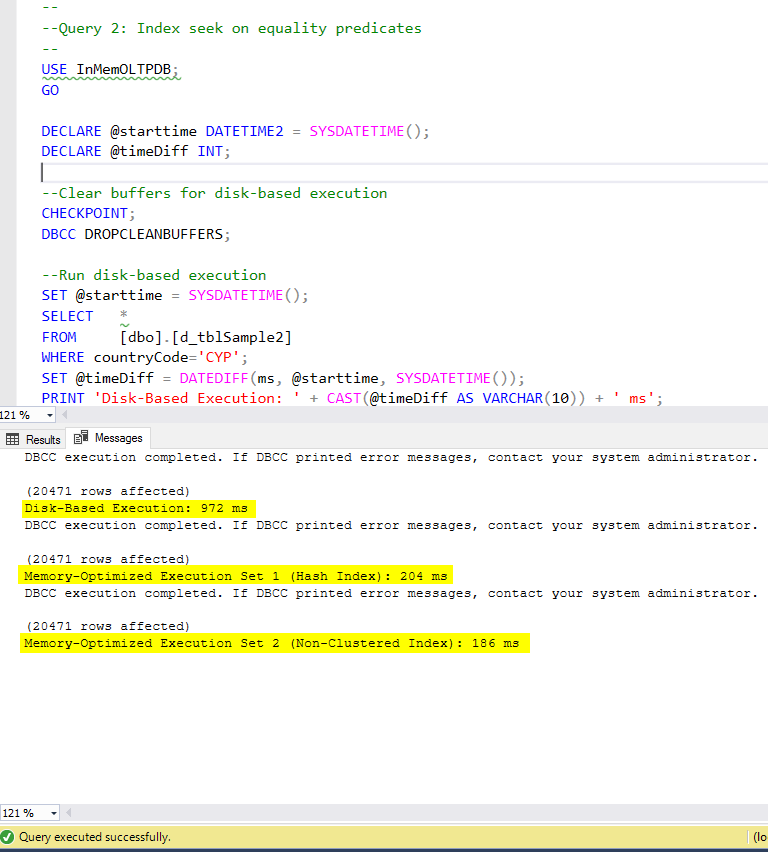Click 'USE InMemOLTPDB;' code line

coord(110,70)
